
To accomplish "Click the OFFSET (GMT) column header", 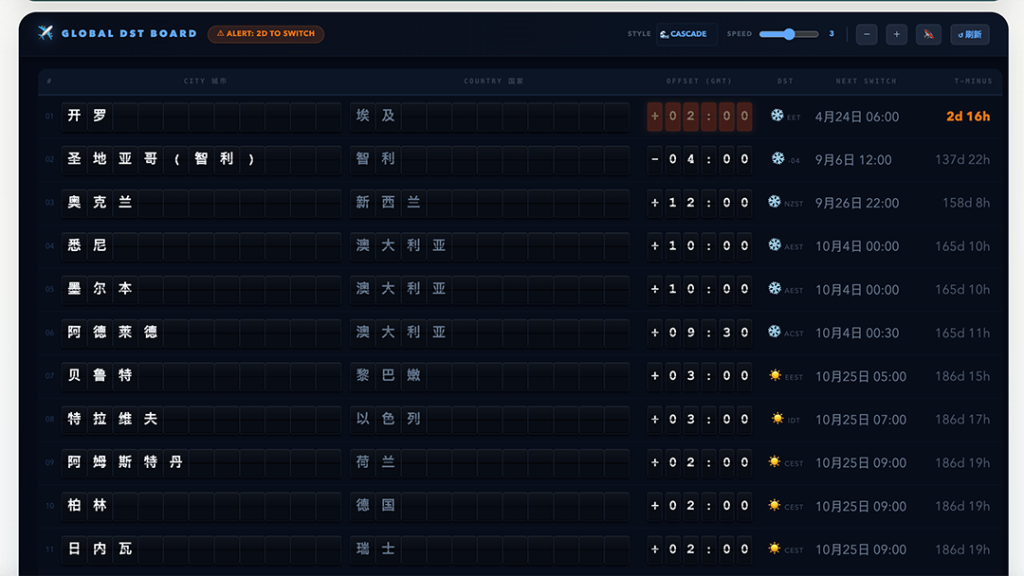I will click(x=698, y=81).
